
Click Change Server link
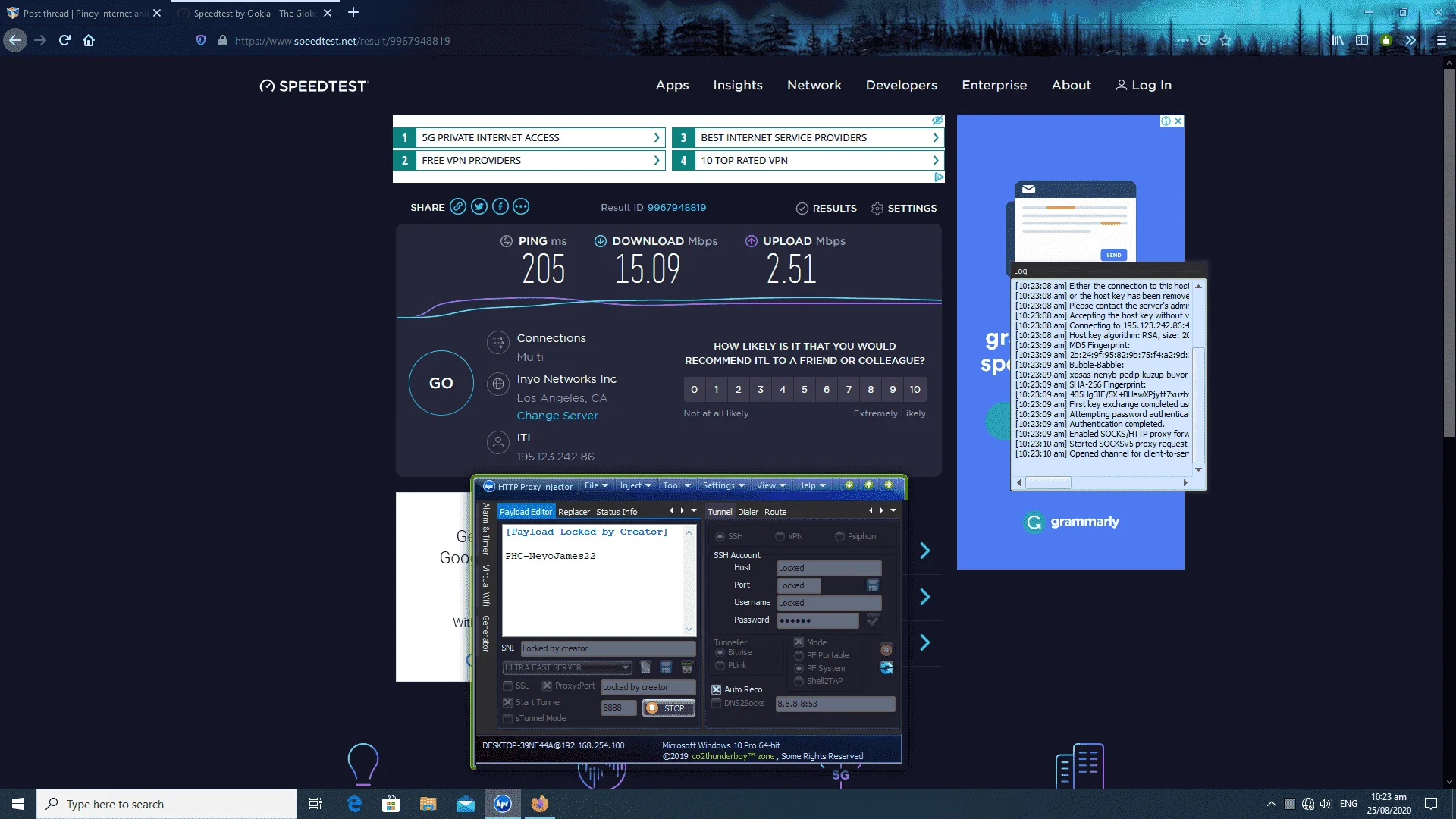557,416
